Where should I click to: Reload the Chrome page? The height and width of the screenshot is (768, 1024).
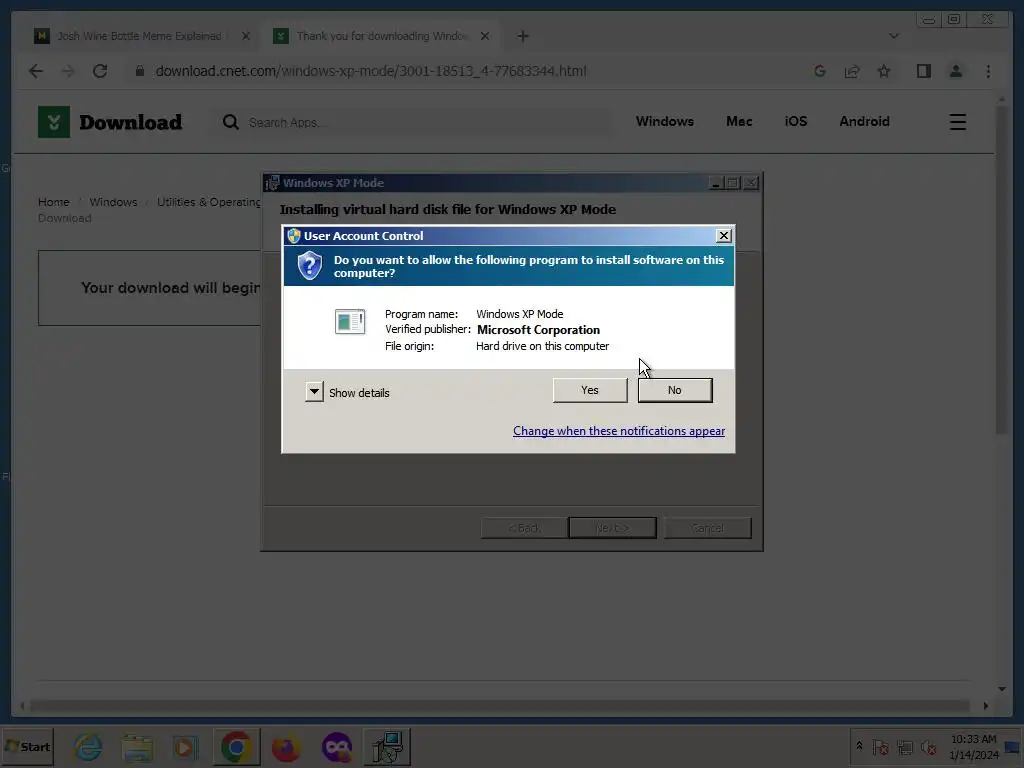click(100, 71)
